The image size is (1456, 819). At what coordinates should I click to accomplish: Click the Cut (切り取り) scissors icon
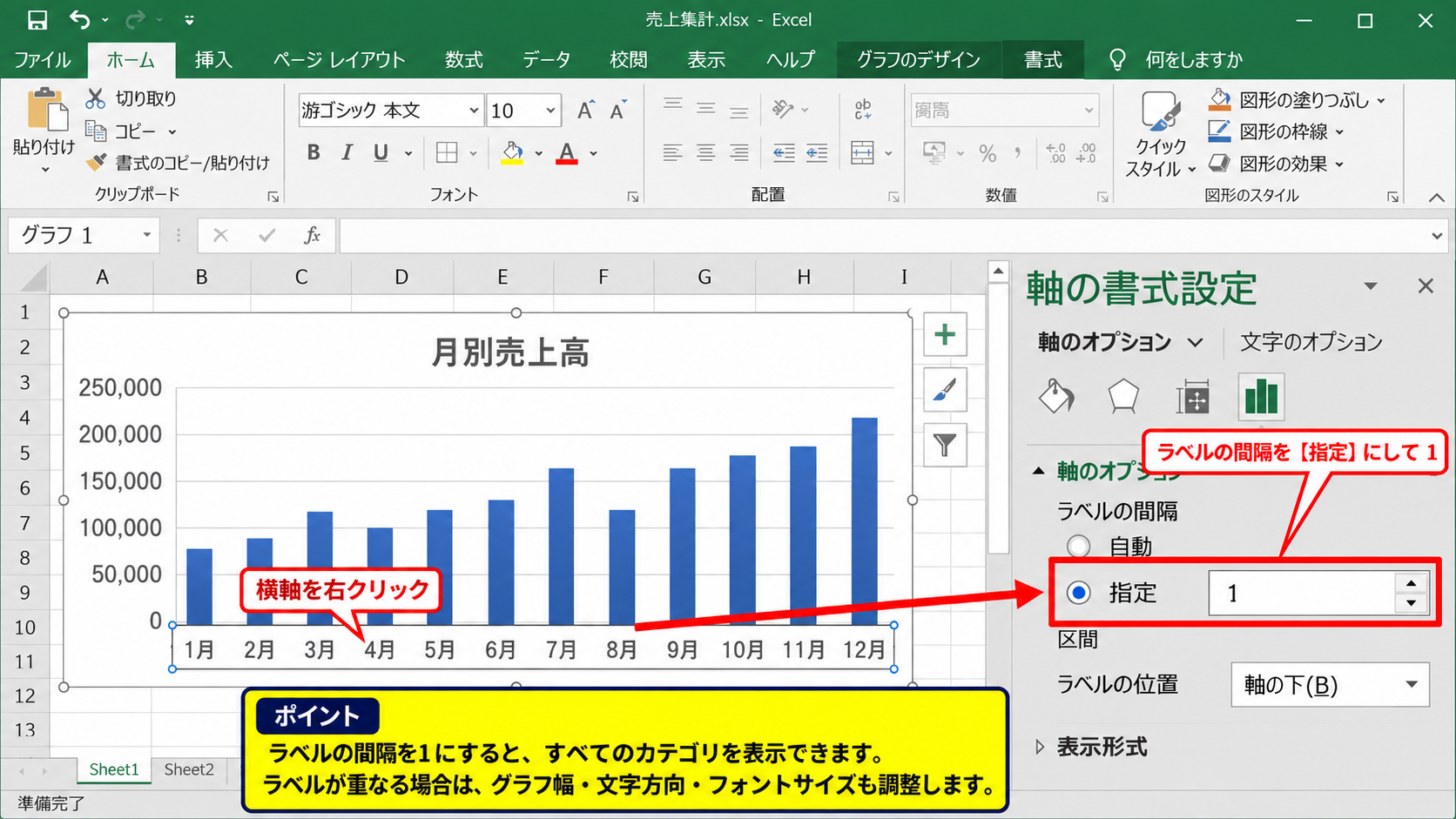tap(95, 98)
